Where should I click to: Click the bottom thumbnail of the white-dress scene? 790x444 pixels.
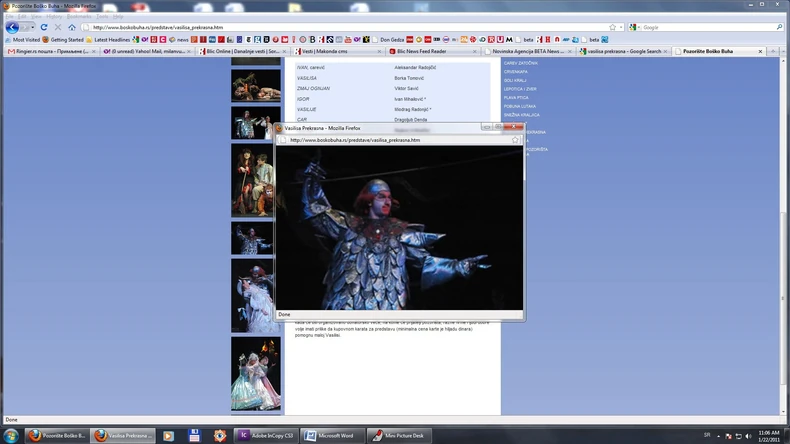point(256,373)
